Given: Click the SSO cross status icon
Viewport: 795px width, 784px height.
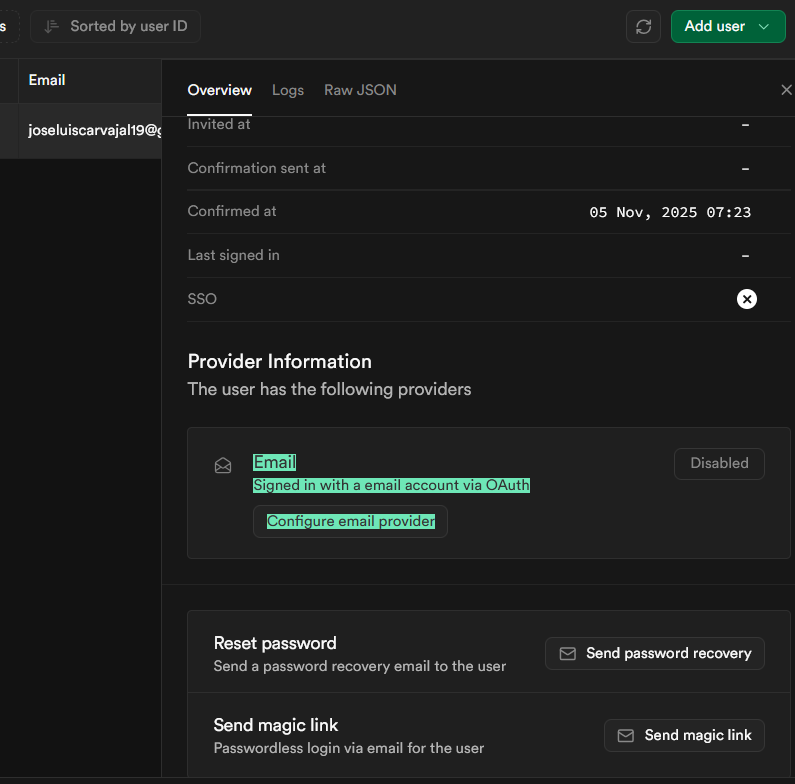Looking at the screenshot, I should click(746, 299).
